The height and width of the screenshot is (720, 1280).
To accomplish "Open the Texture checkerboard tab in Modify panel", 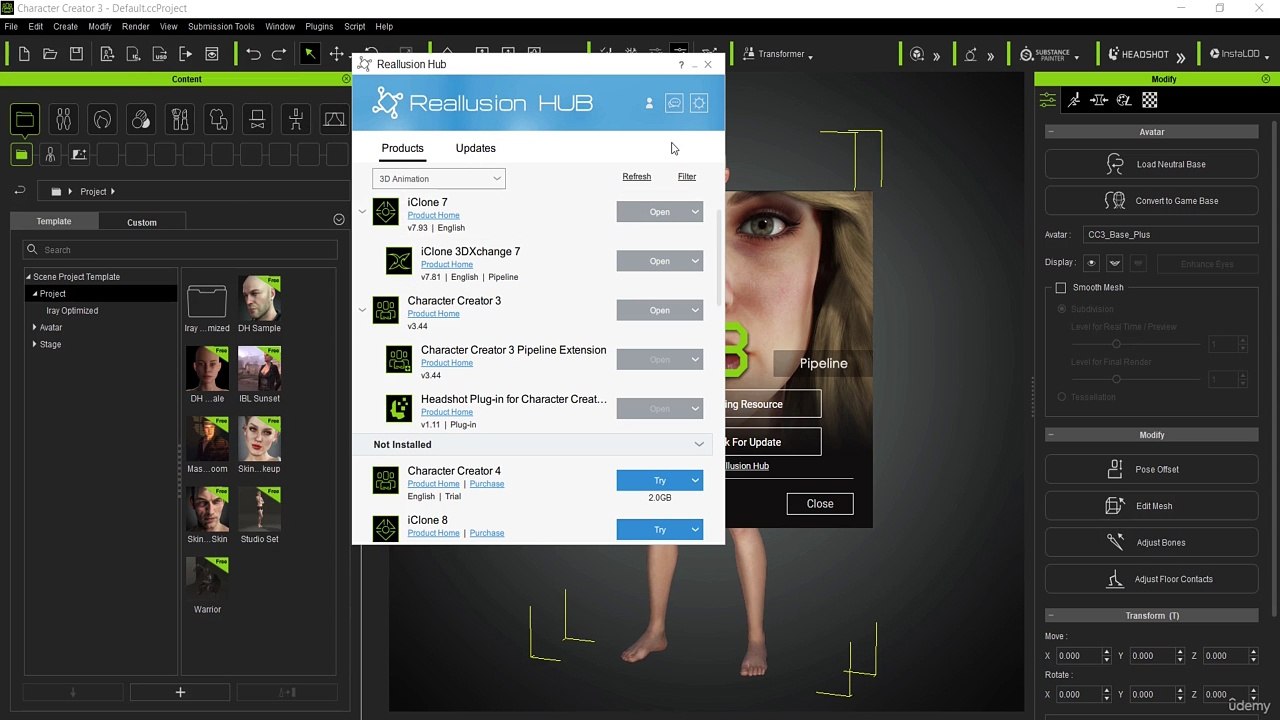I will point(1150,100).
